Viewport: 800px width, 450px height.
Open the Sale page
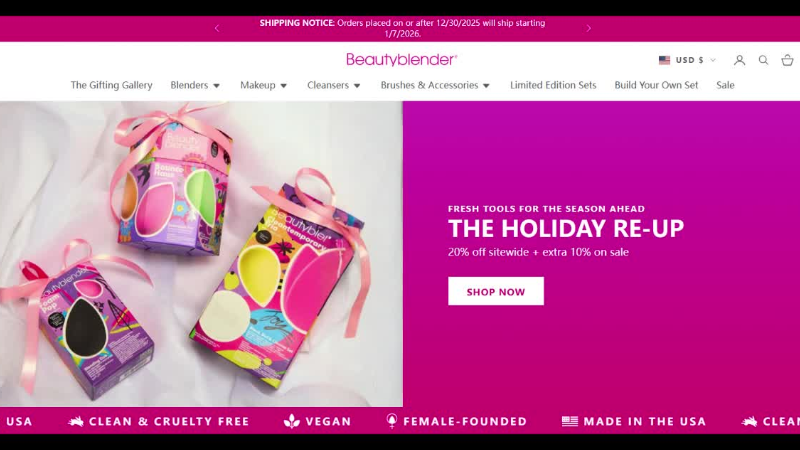point(725,85)
